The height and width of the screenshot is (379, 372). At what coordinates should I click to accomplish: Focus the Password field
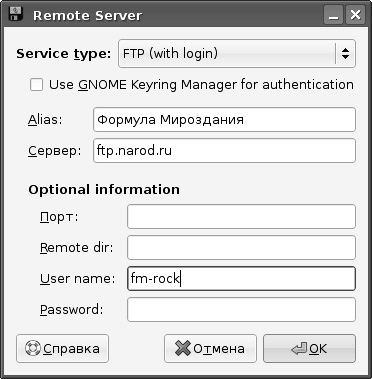[241, 310]
